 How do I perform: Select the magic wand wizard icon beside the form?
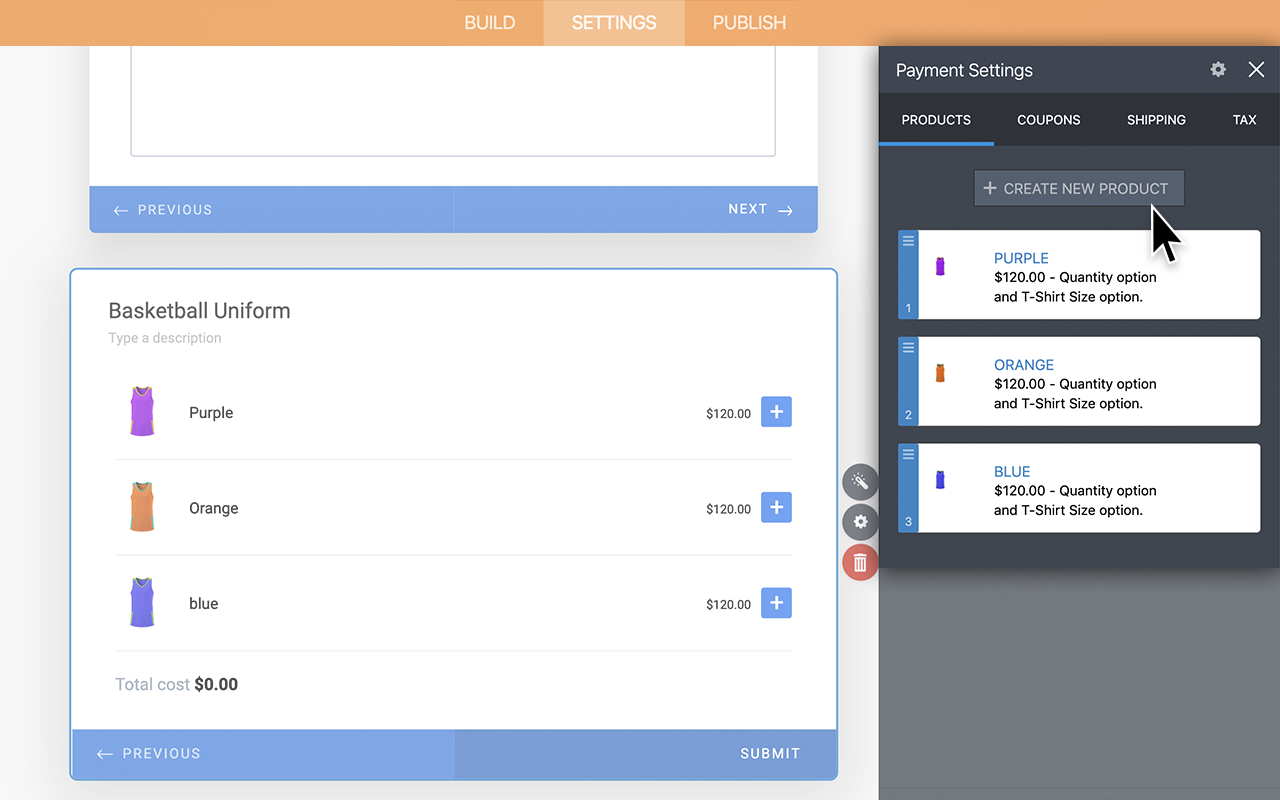point(860,481)
